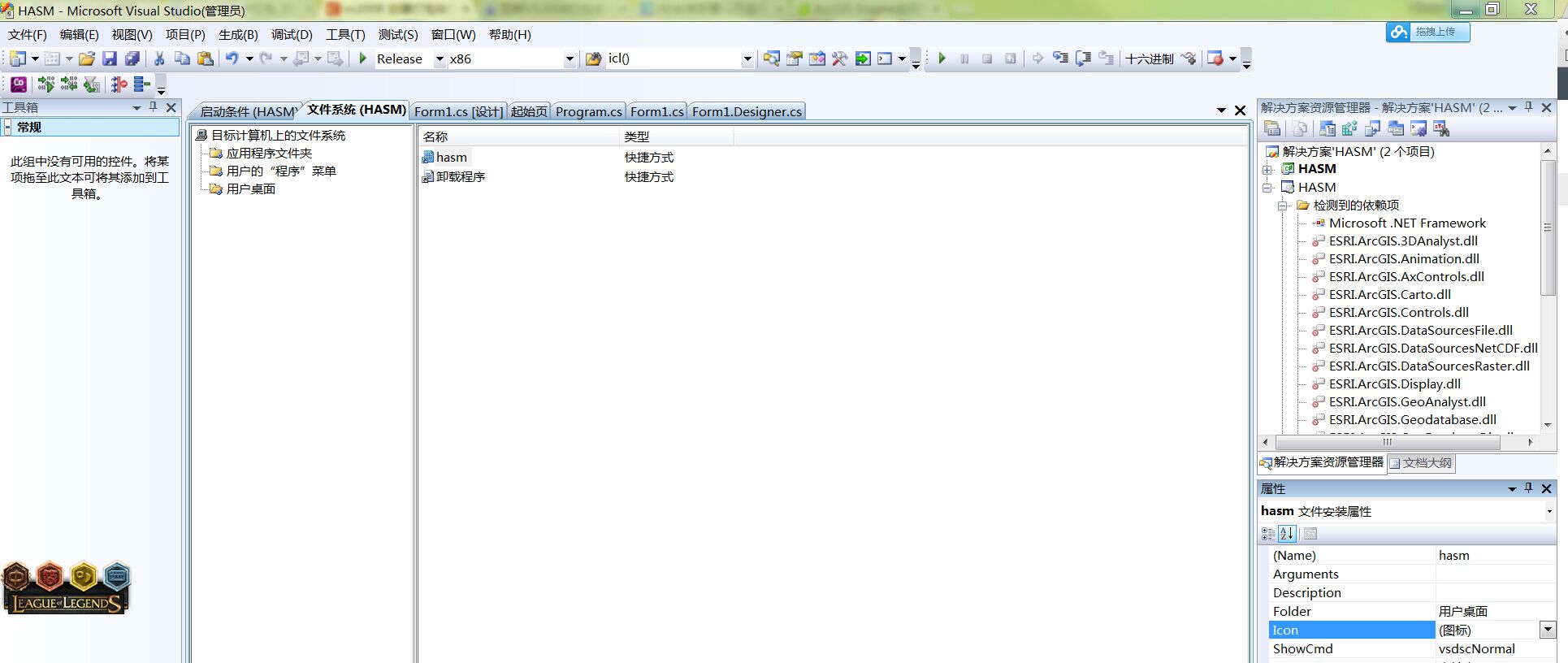This screenshot has height=663, width=1568.
Task: Toggle auto-hide pin on Properties panel
Action: pyautogui.click(x=1528, y=488)
